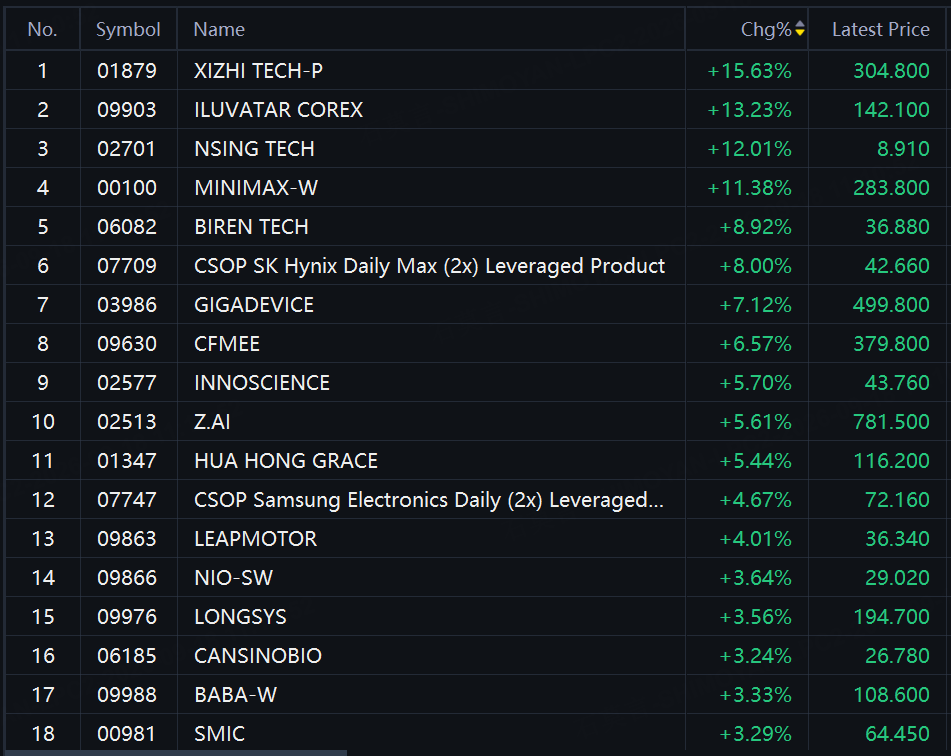Open the truncated CSOP Samsung Electronics entry
Image resolution: width=951 pixels, height=756 pixels.
(429, 500)
